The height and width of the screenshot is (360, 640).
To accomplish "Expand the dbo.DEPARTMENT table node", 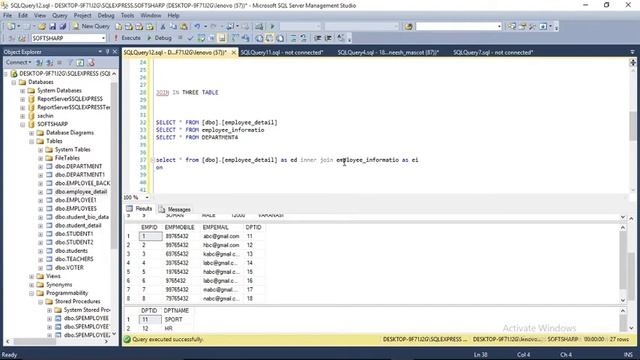I will pyautogui.click(x=40, y=167).
